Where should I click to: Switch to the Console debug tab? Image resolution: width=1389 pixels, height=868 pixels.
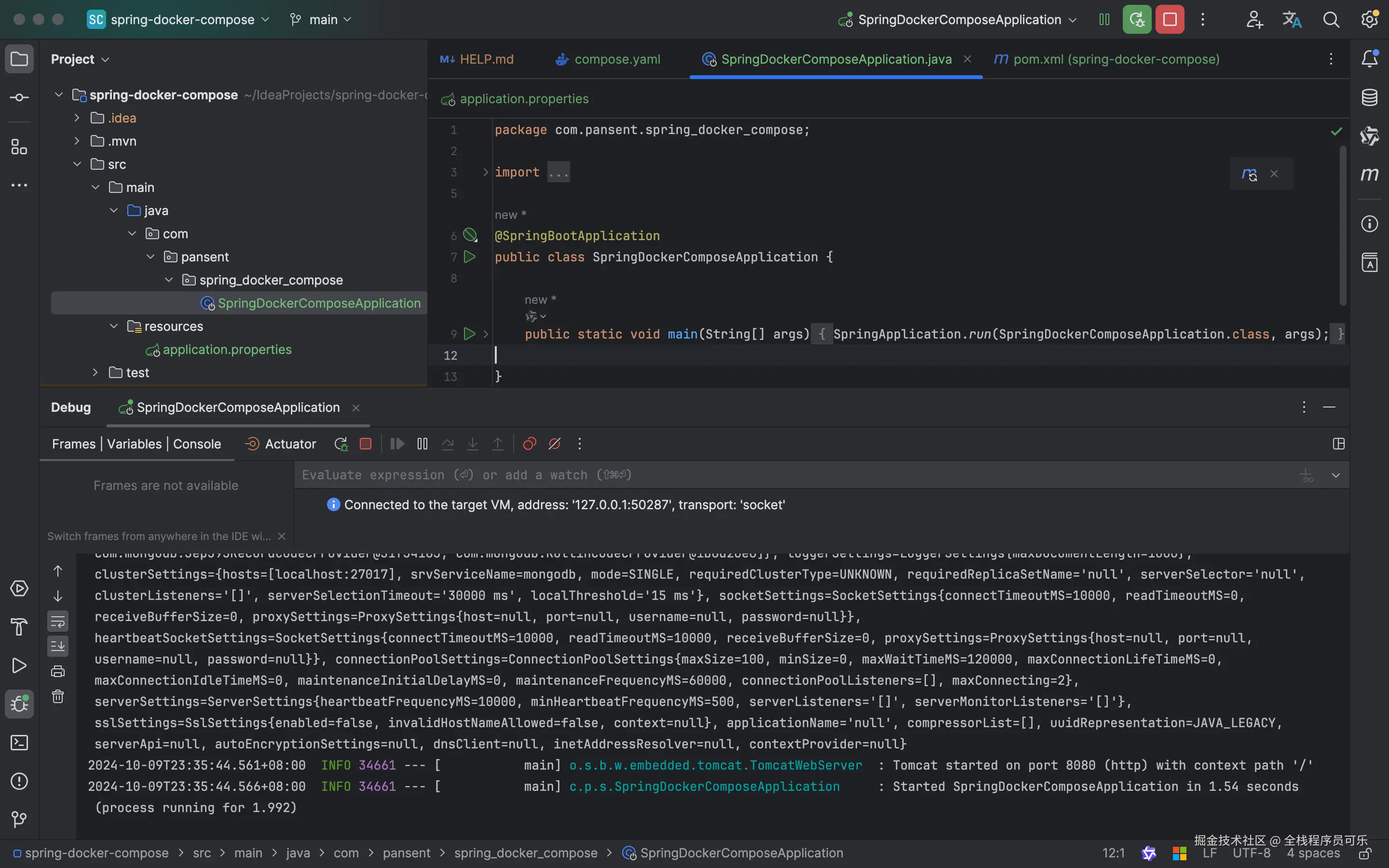pyautogui.click(x=197, y=444)
